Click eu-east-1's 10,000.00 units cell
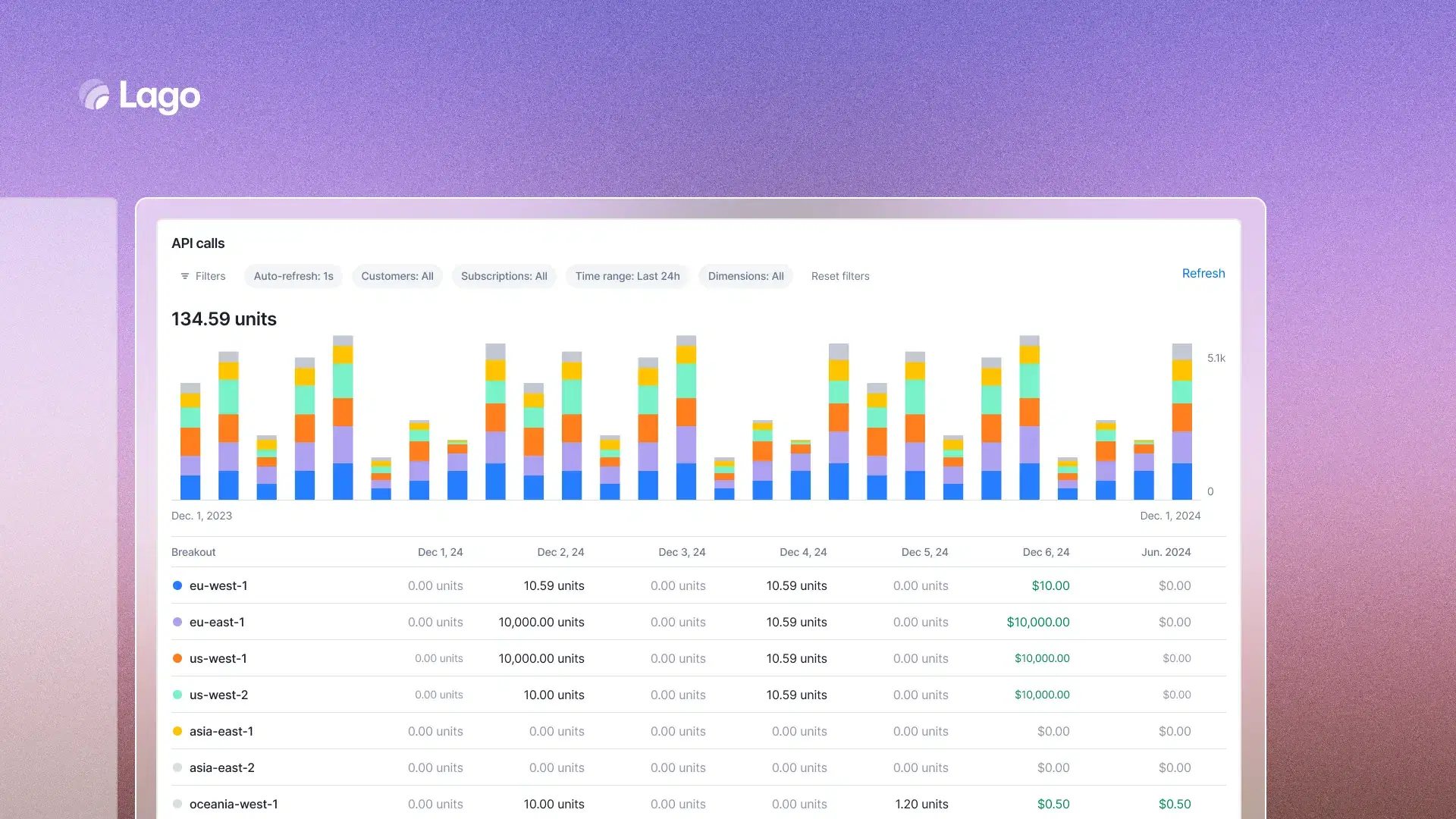Viewport: 1456px width, 819px height. click(541, 622)
